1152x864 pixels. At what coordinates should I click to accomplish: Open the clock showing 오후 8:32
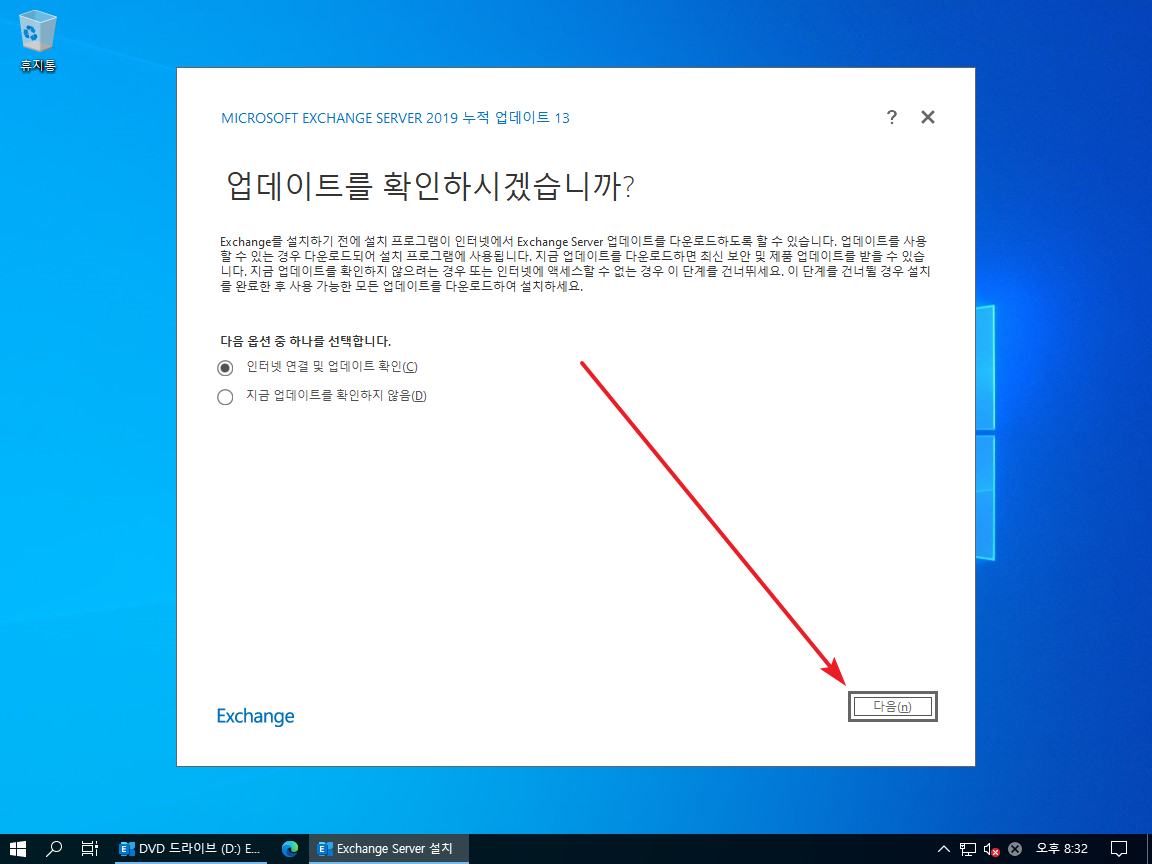[x=1062, y=849]
